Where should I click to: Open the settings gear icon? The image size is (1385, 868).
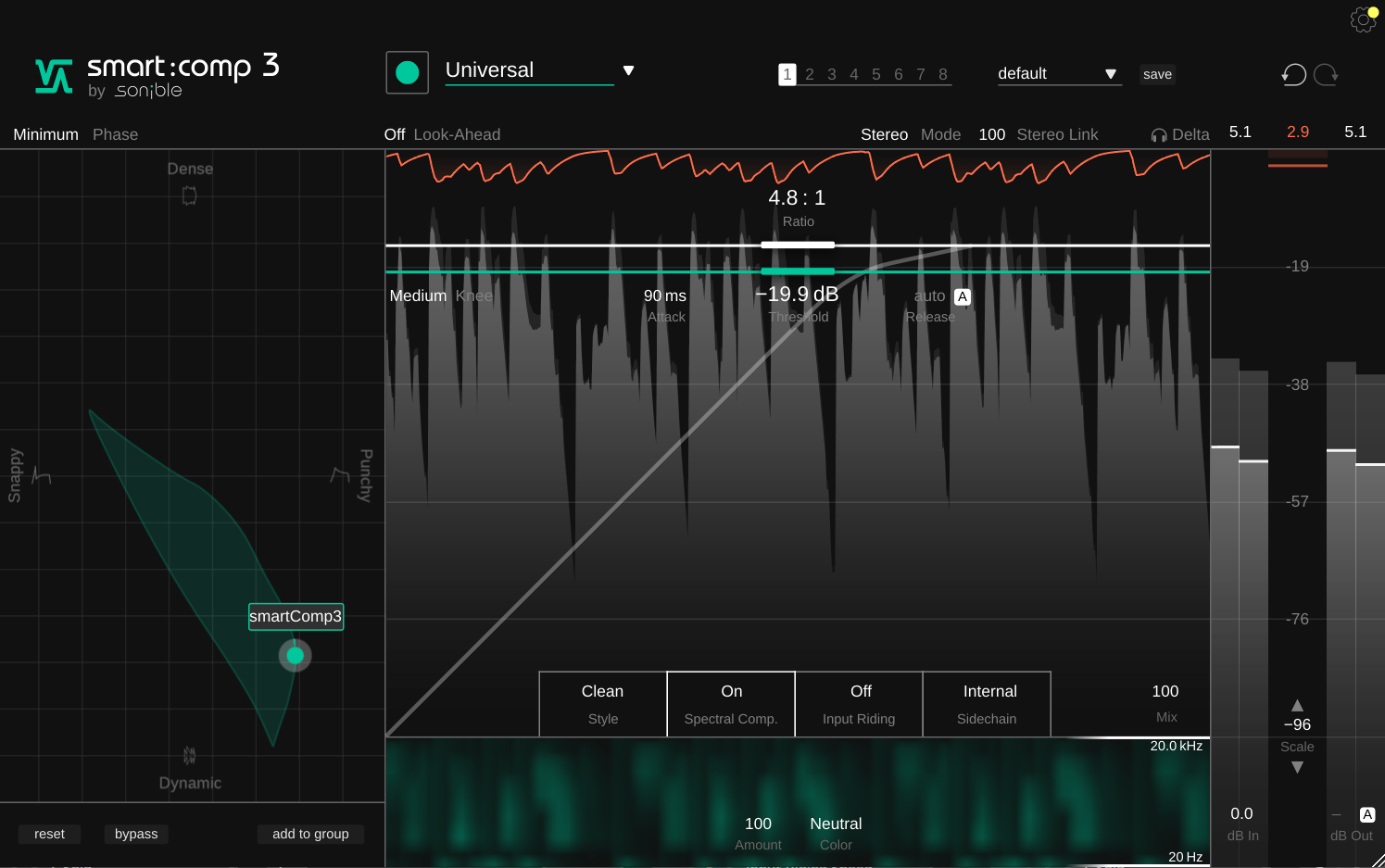pos(1363,19)
